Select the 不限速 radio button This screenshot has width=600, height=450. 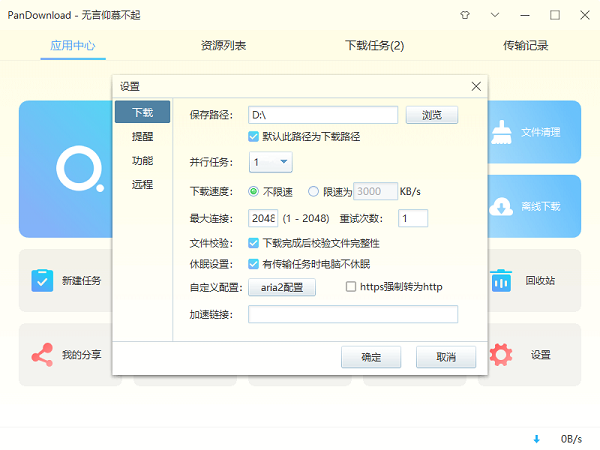253,191
